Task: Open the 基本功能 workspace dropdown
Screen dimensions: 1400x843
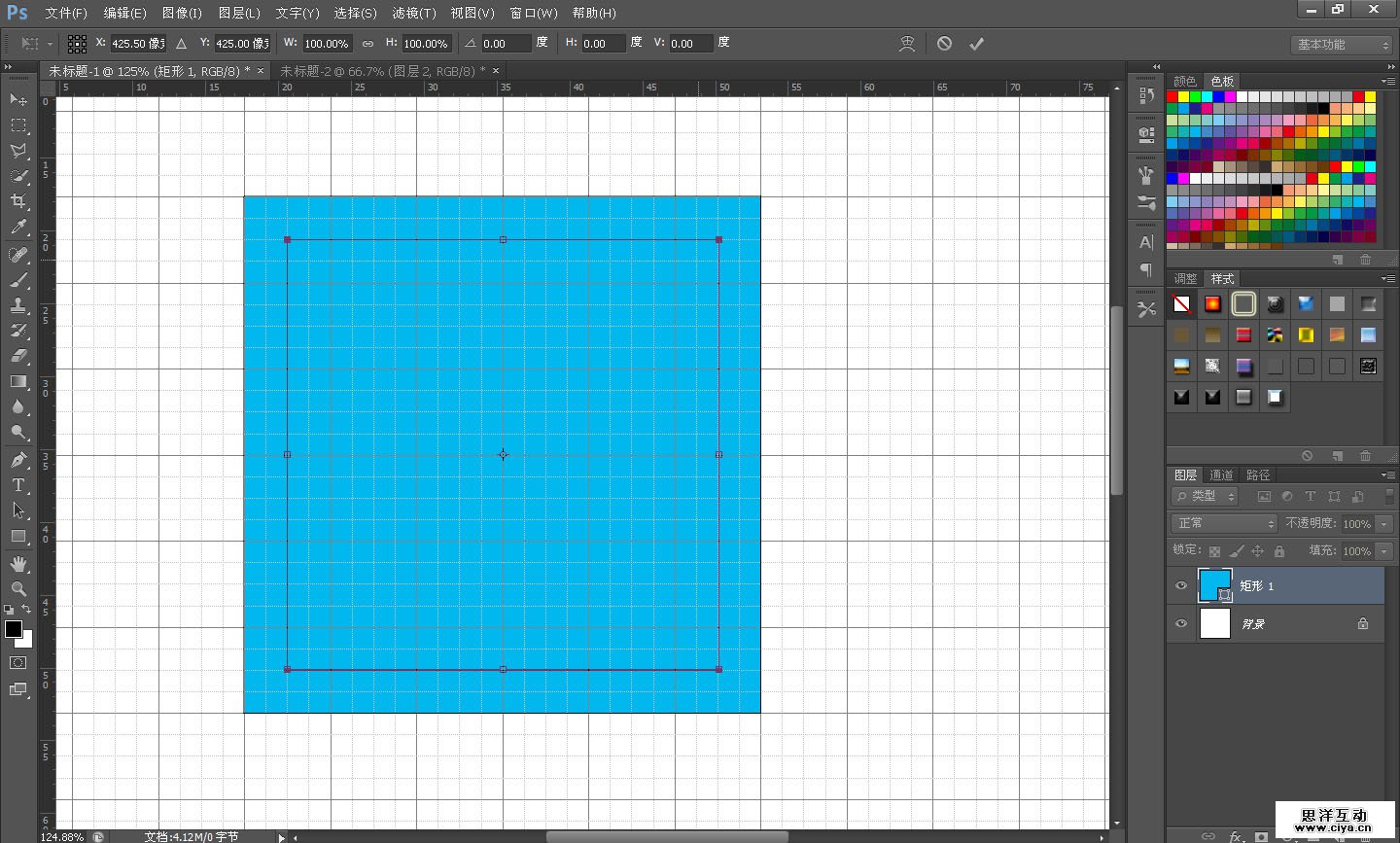Action: tap(1343, 45)
